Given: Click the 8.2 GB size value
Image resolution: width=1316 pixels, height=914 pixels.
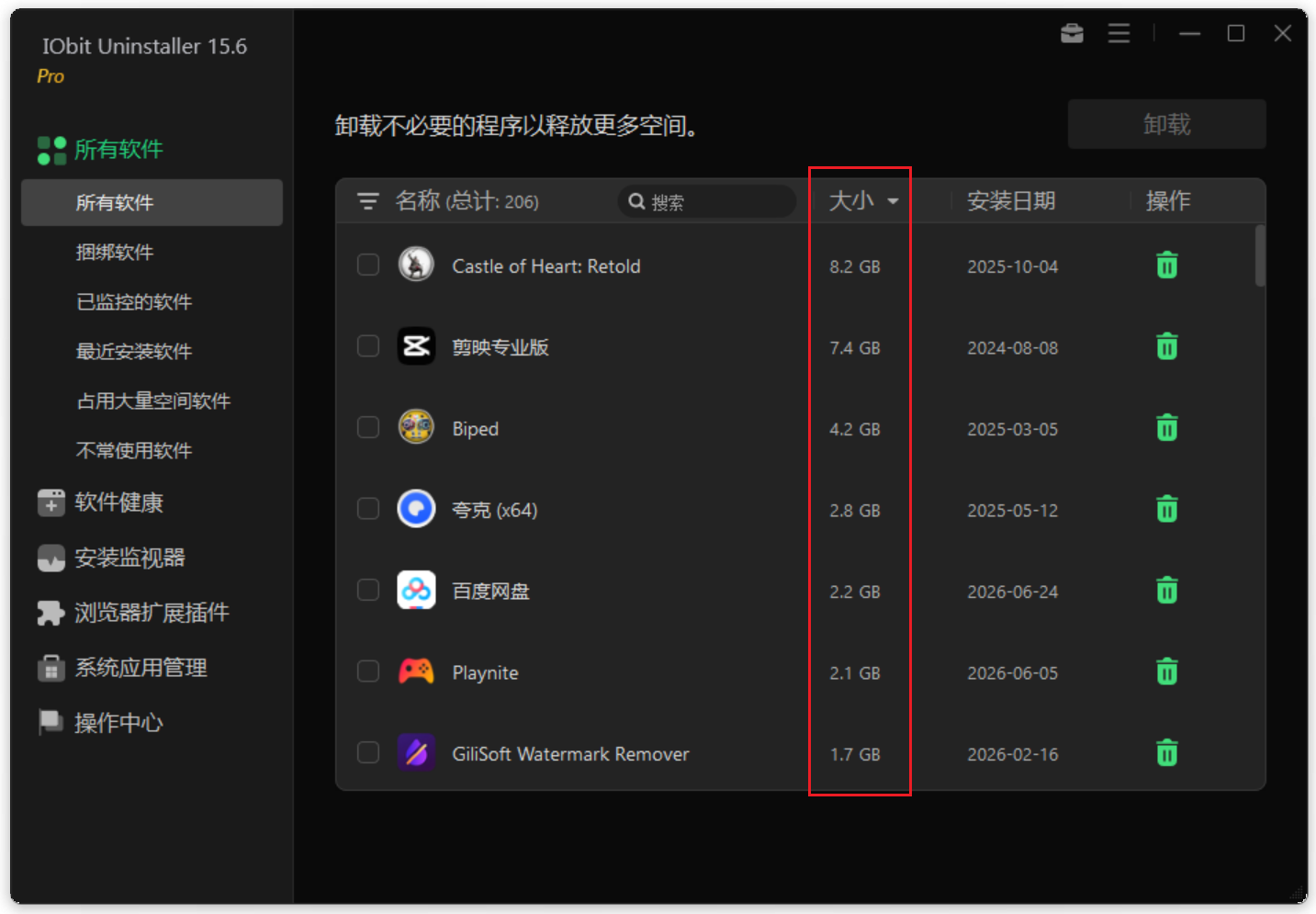Looking at the screenshot, I should pos(855,266).
